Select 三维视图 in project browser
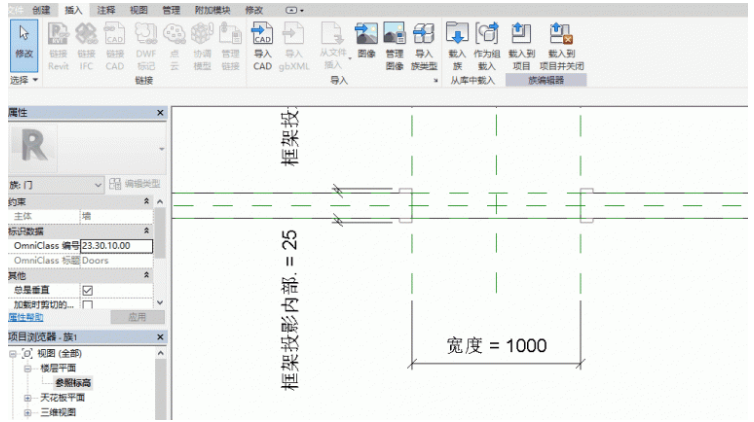 click(58, 412)
